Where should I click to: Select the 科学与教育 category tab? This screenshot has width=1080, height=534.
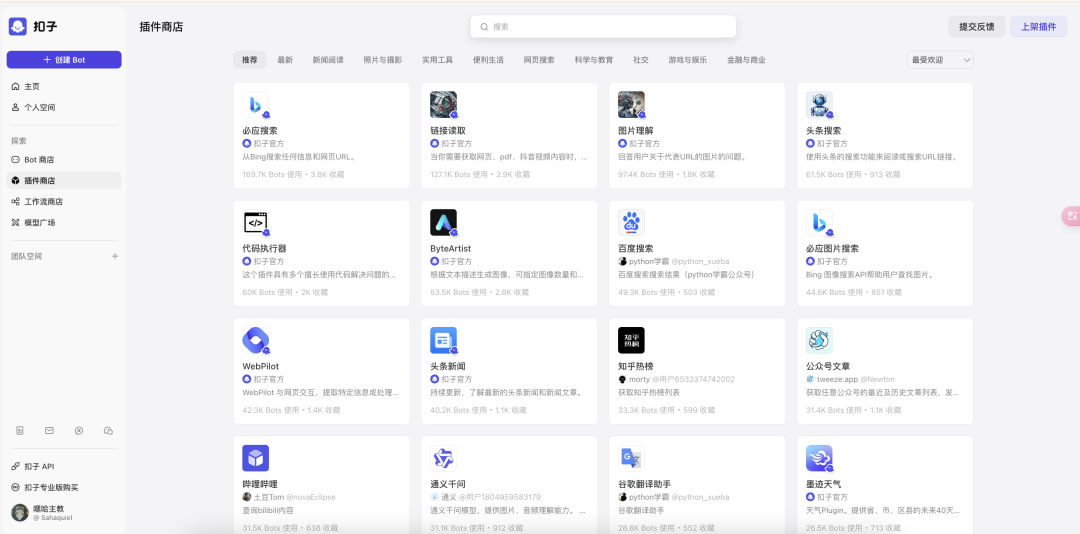coord(594,60)
